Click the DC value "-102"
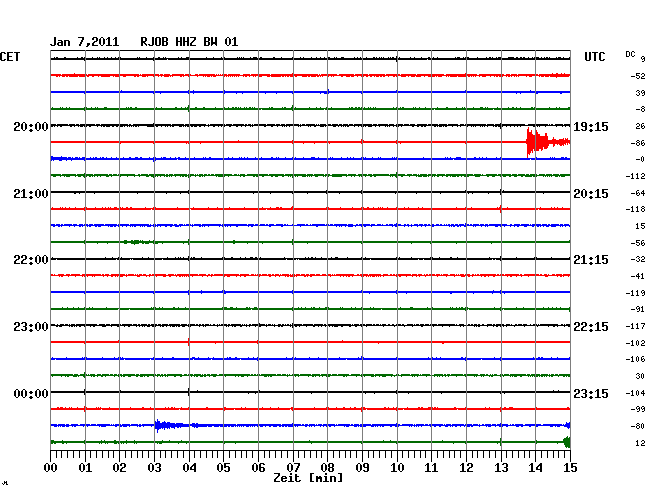Image resolution: width=650 pixels, height=494 pixels. pos(635,343)
